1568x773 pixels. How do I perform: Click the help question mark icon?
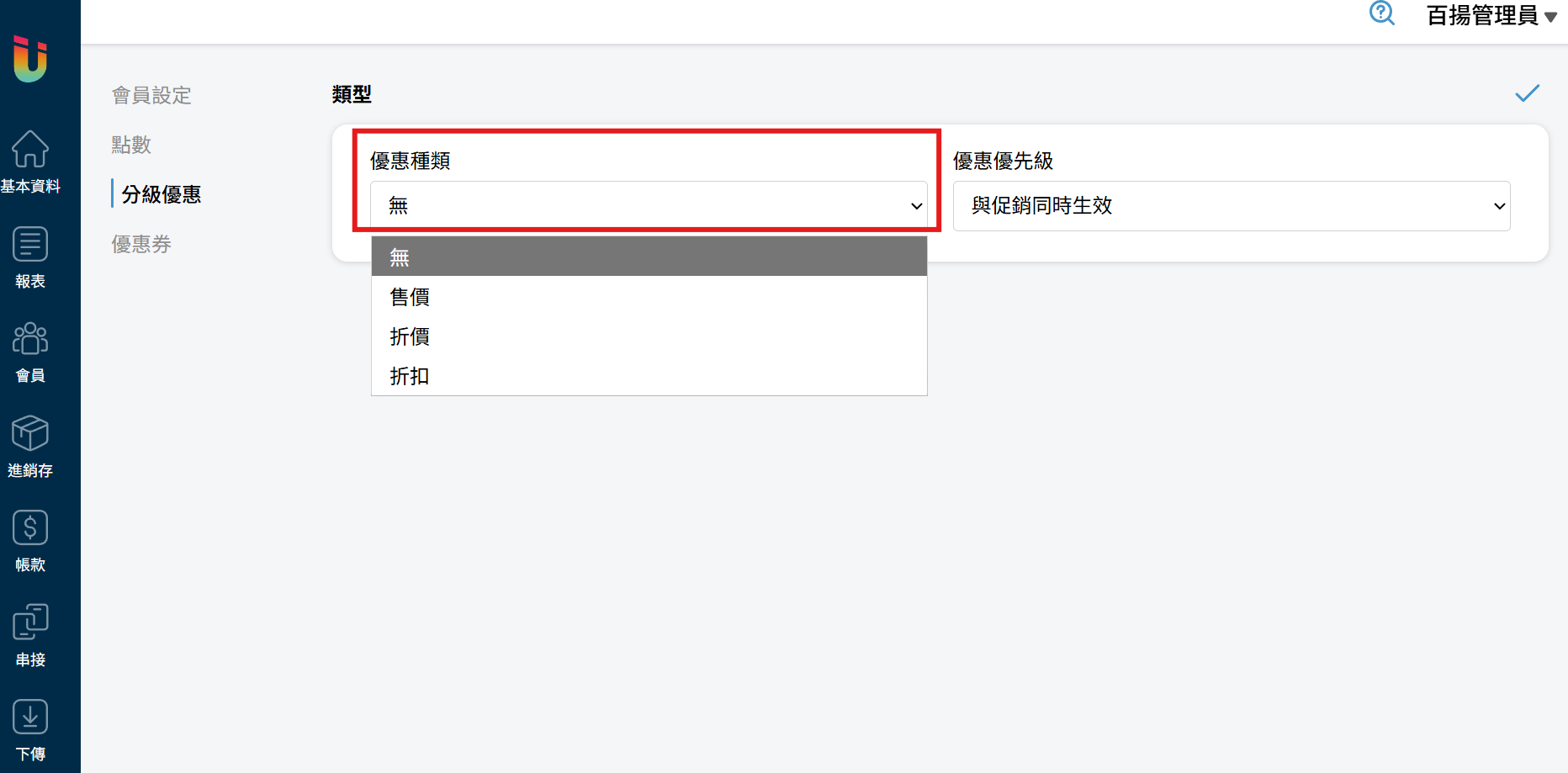pyautogui.click(x=1381, y=13)
